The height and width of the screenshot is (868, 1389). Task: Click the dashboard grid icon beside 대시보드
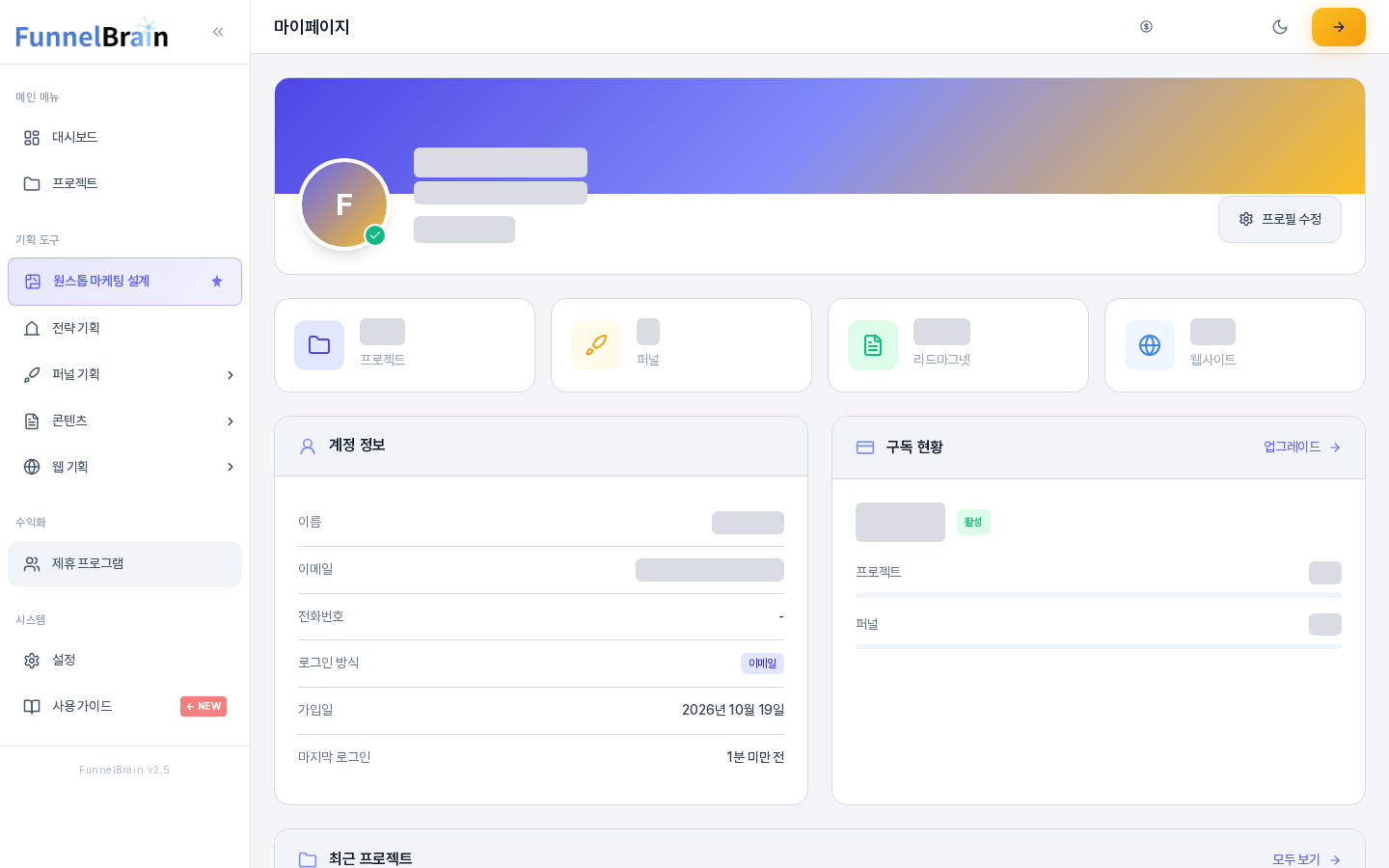(32, 138)
